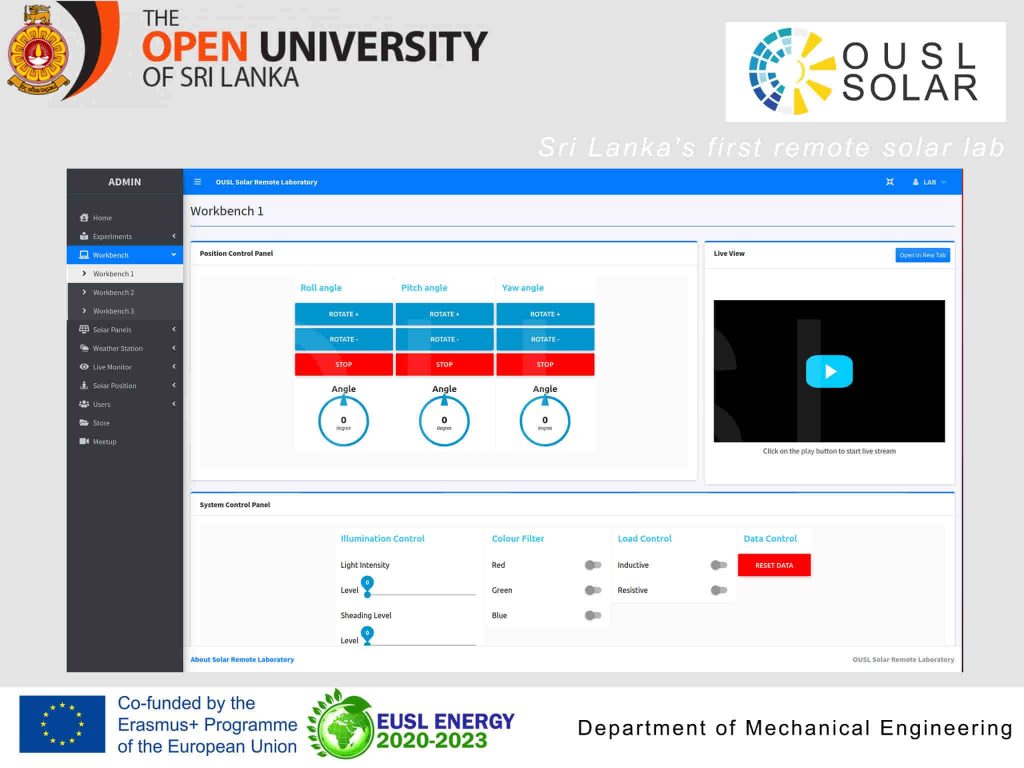Stop the Yaw angle rotation

pos(545,364)
